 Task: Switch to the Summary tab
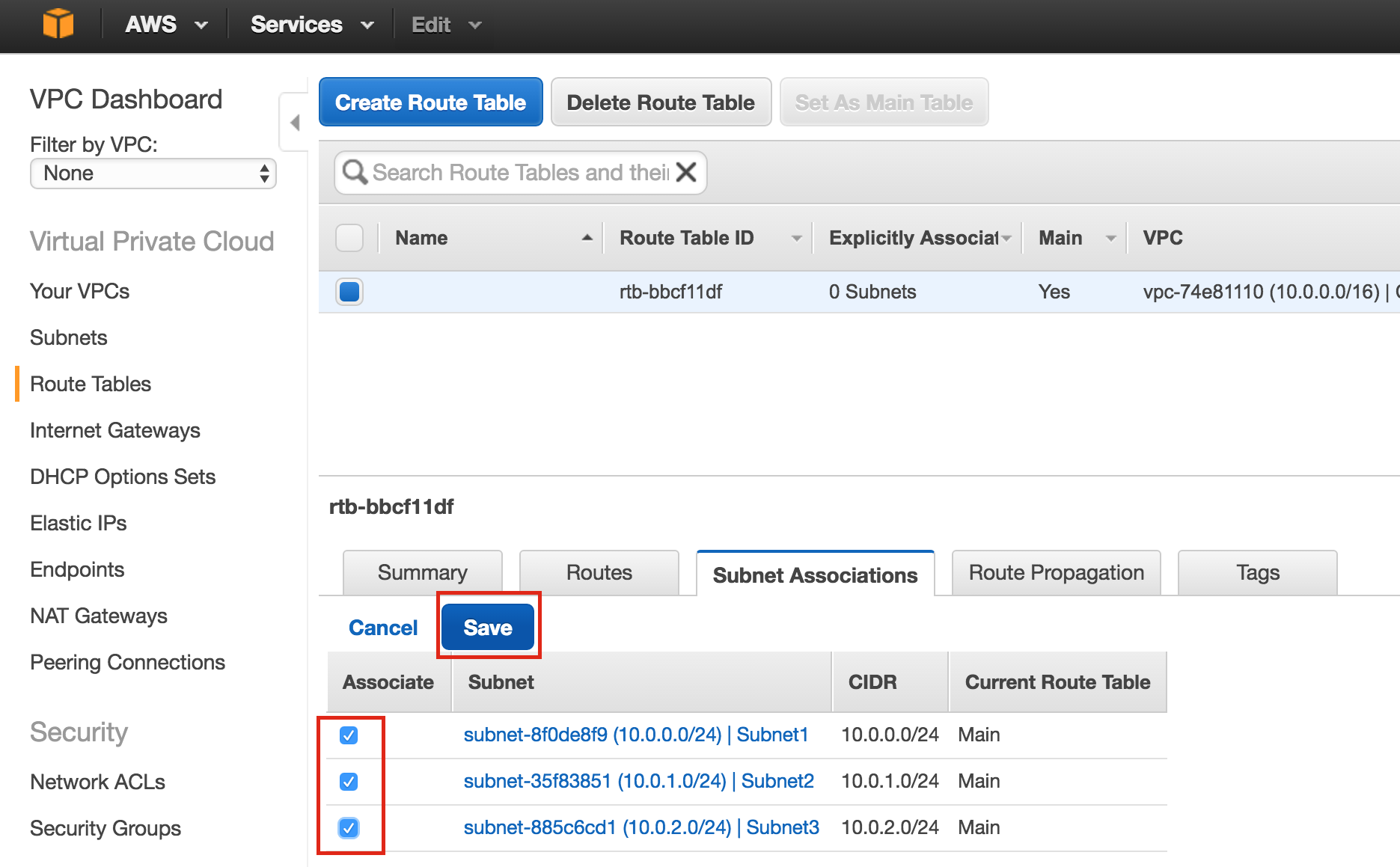coord(423,573)
